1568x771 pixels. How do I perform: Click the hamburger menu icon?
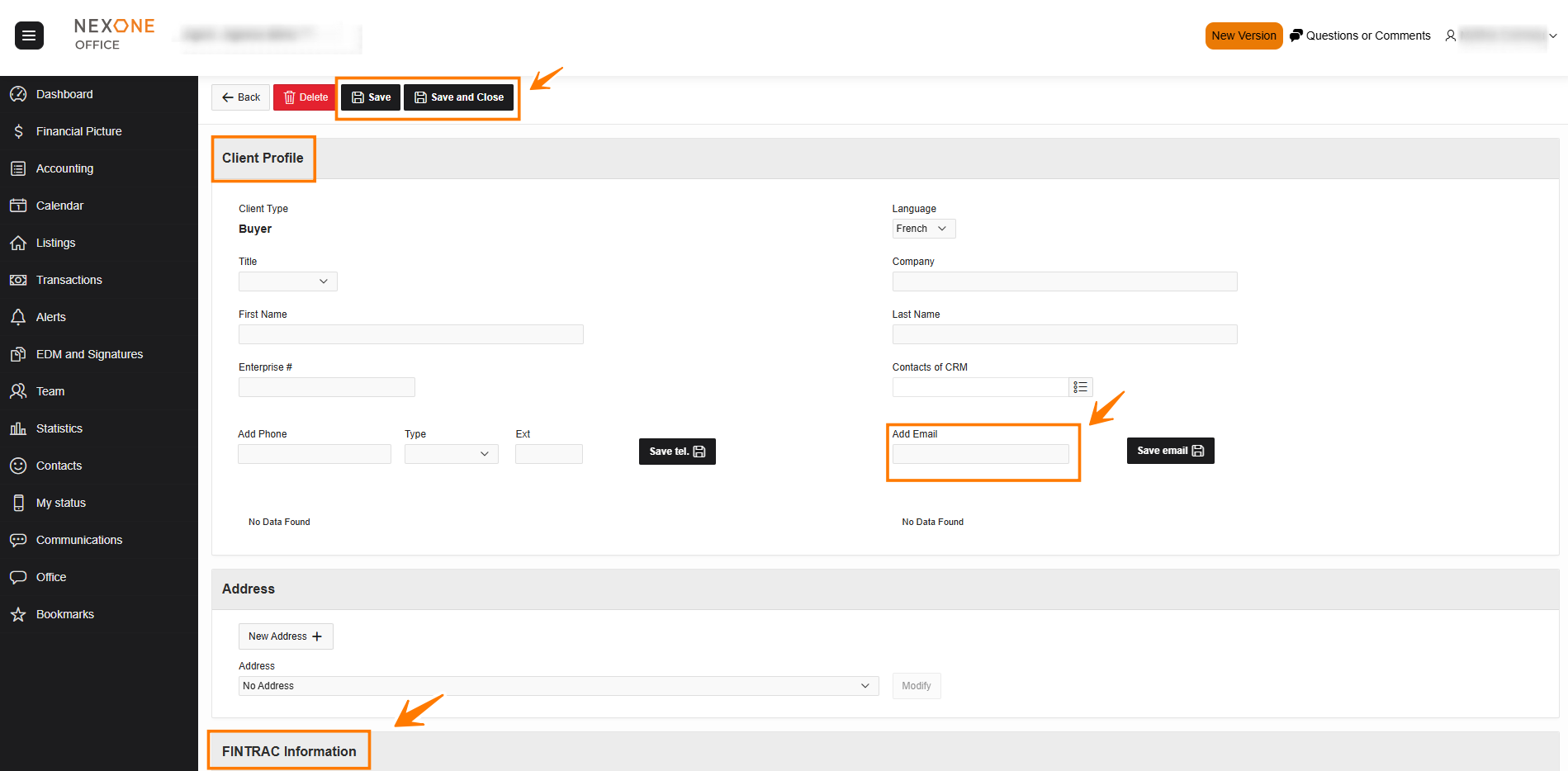29,35
